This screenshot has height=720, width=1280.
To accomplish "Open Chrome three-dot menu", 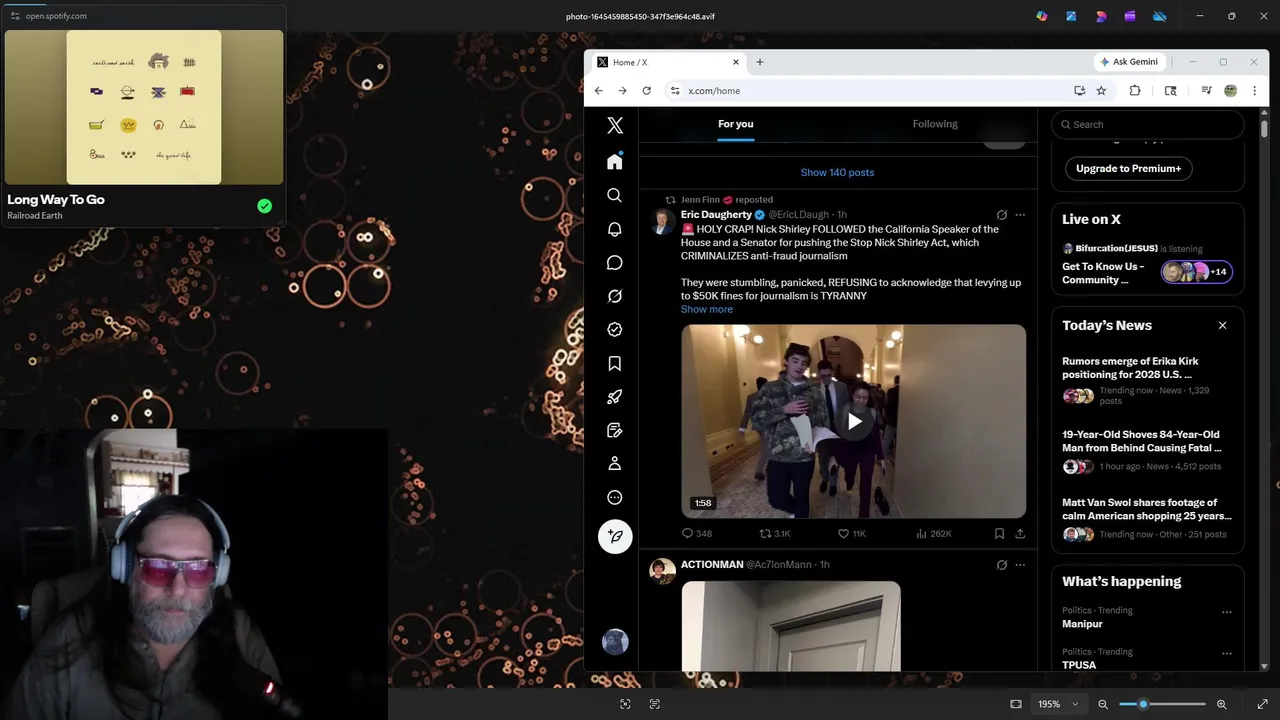I will (1254, 91).
